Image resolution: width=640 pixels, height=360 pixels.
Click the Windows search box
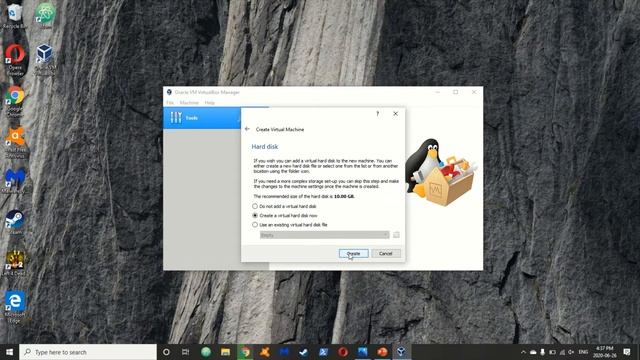tap(88, 352)
